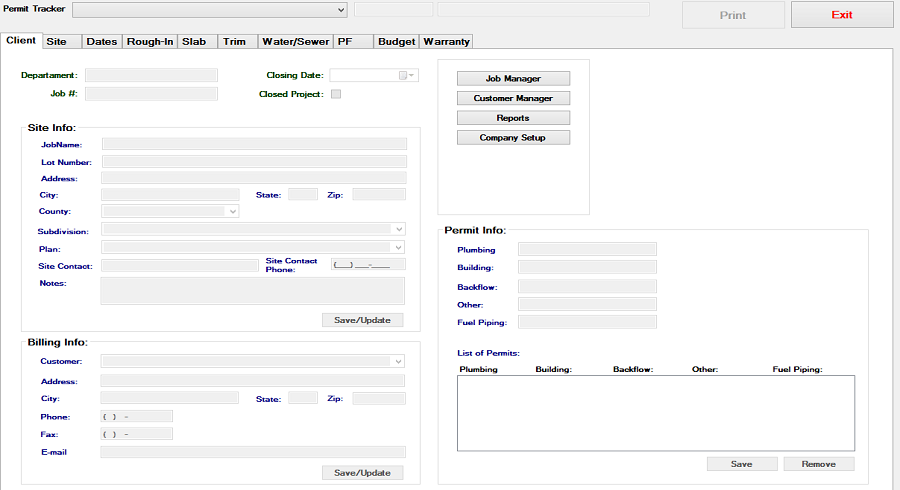
Task: Click the Job Manager button
Action: point(513,79)
